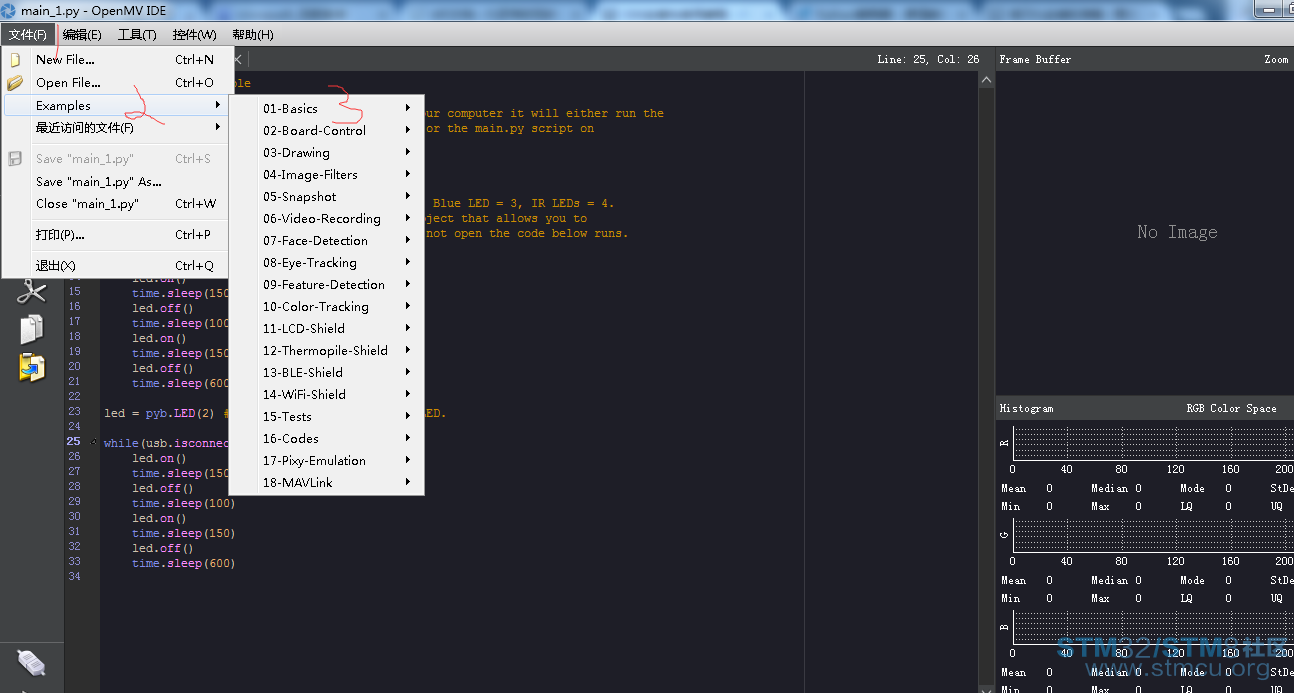Select Close "main_1.py" menu entry
This screenshot has width=1294, height=693.
pyautogui.click(x=118, y=203)
